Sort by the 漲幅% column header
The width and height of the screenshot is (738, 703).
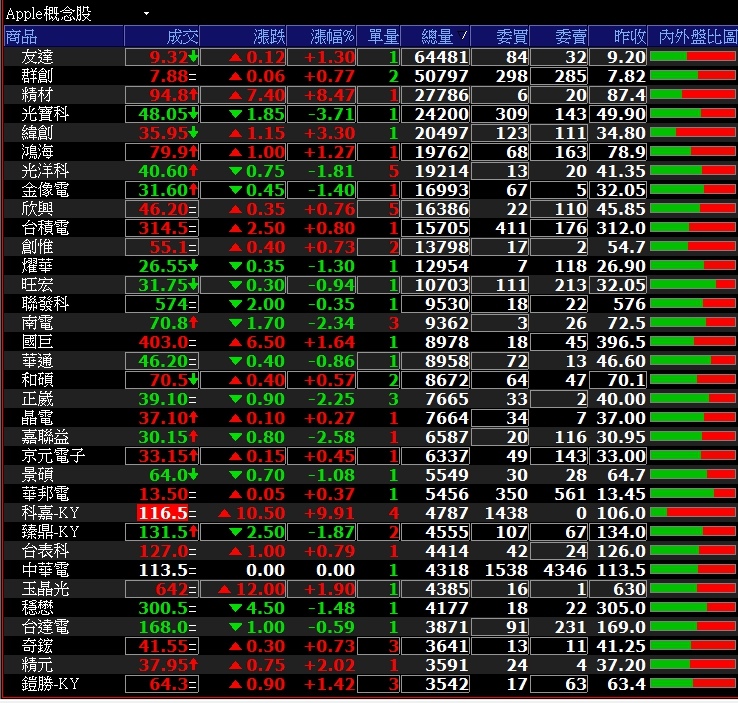pyautogui.click(x=321, y=36)
